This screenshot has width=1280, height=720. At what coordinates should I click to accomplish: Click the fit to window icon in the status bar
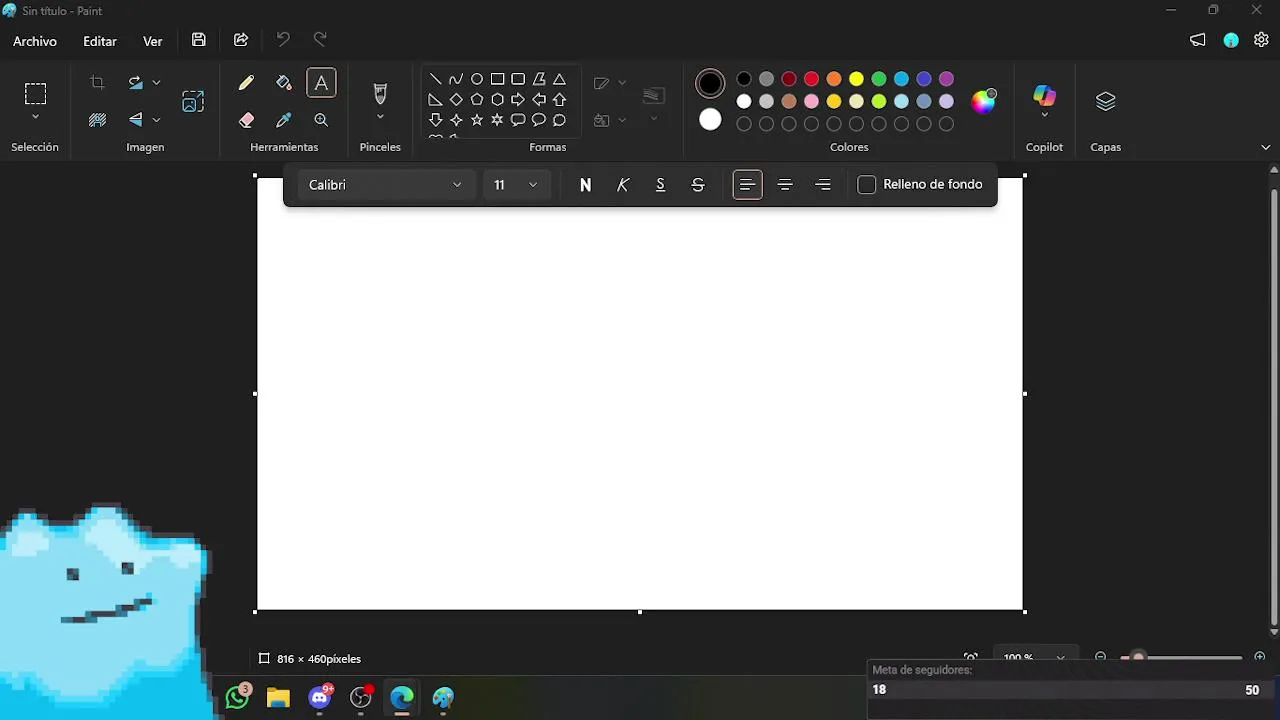click(x=970, y=658)
